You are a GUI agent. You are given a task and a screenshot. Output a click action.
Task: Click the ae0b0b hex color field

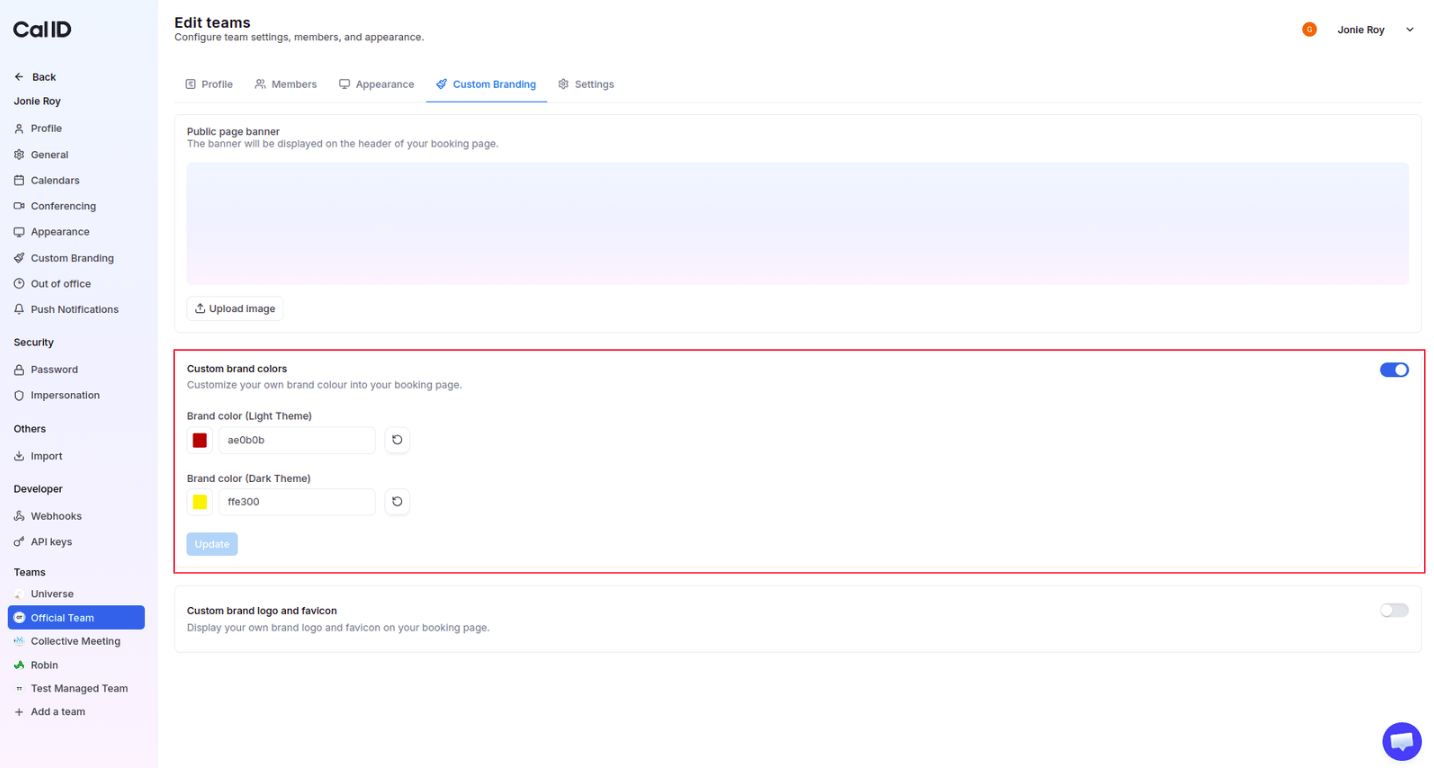tap(297, 440)
